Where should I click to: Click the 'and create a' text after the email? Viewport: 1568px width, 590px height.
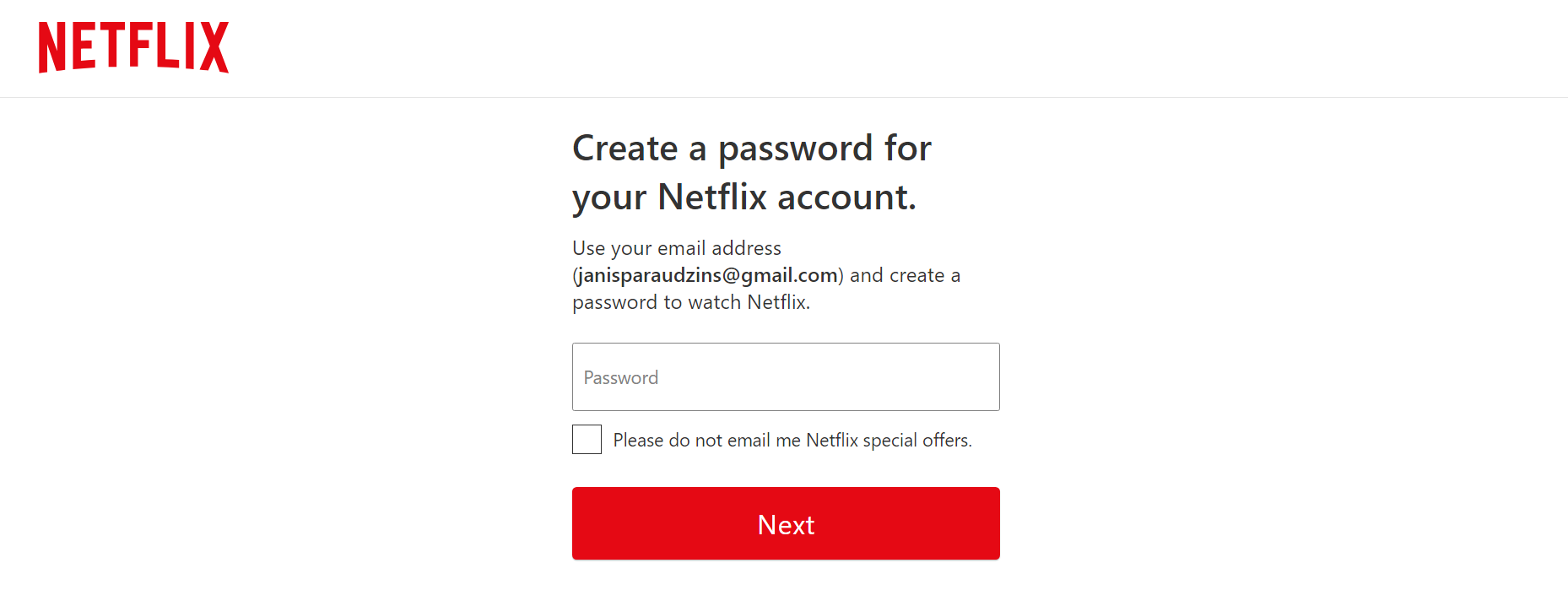pos(905,275)
